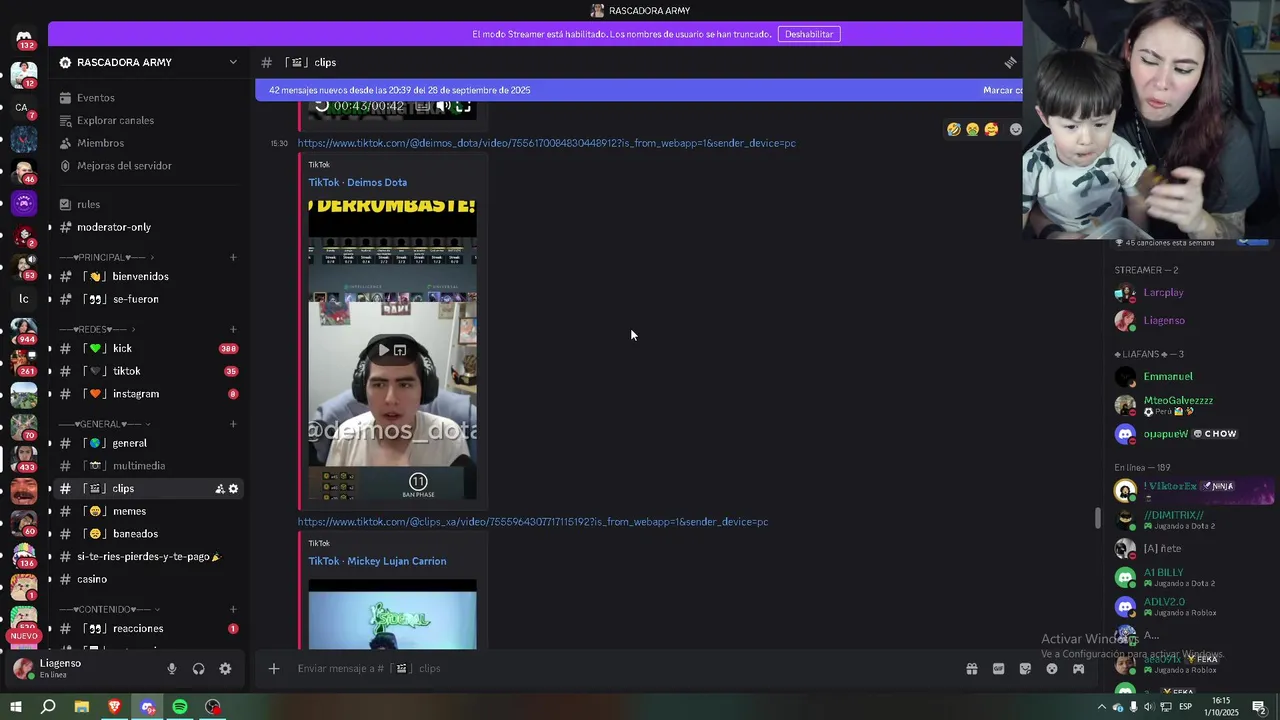This screenshot has height=720, width=1280.
Task: Open the emoji picker in message bar
Action: point(1052,669)
